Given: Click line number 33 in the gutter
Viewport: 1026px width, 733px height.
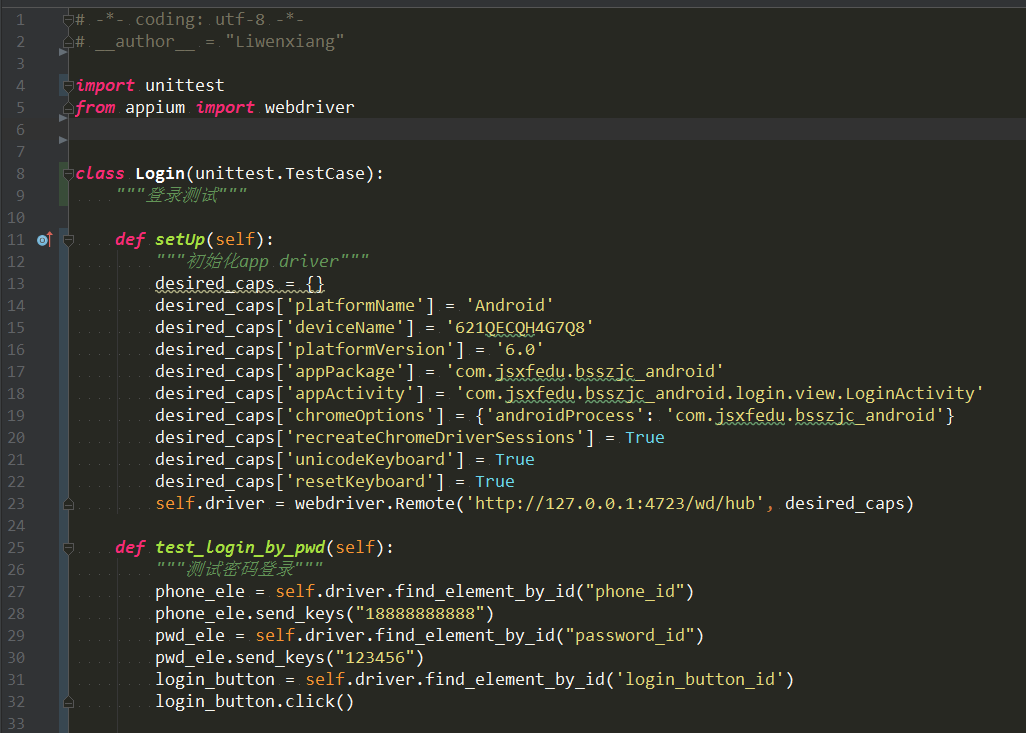Looking at the screenshot, I should pyautogui.click(x=16, y=724).
